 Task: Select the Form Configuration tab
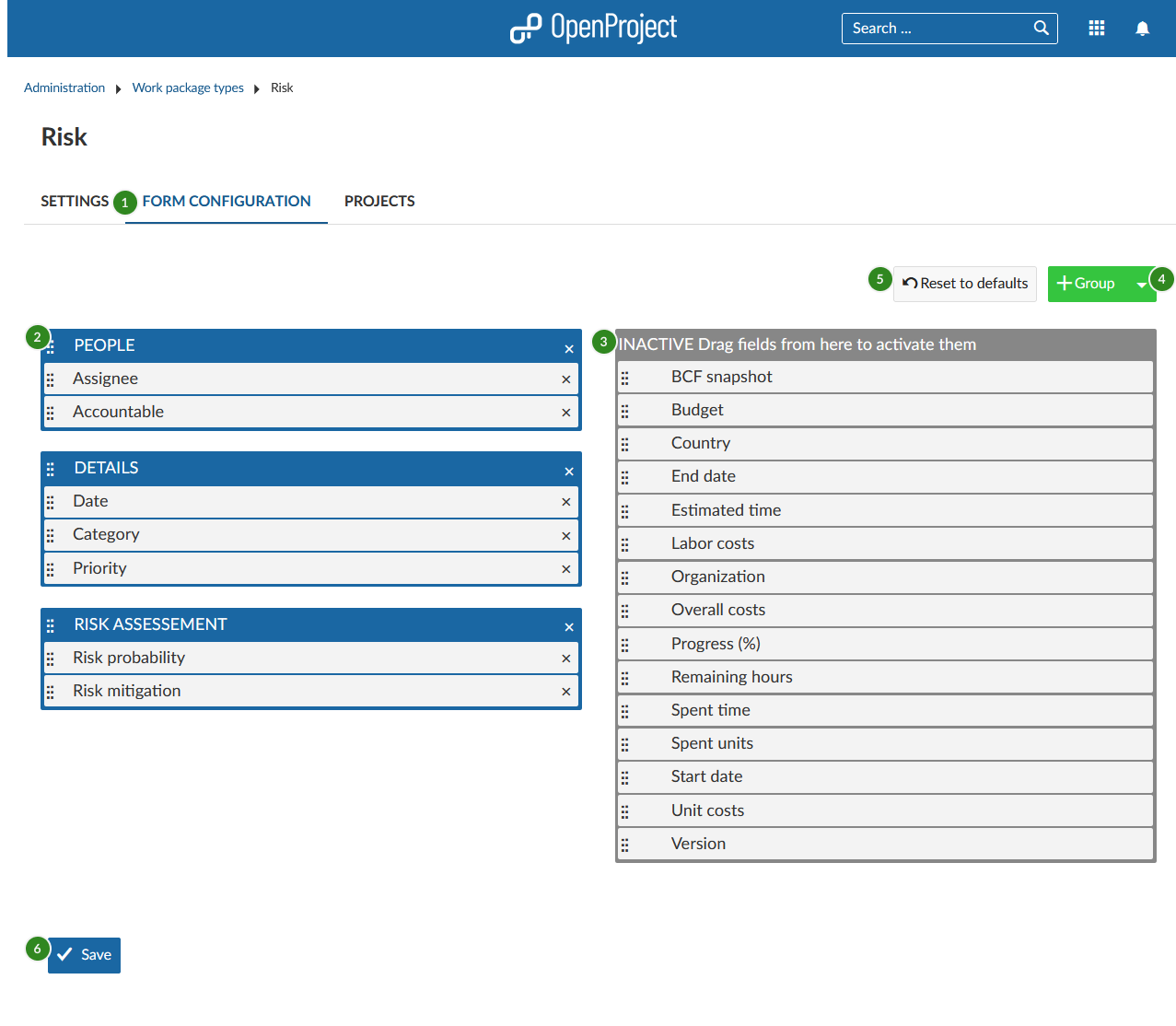(x=227, y=201)
